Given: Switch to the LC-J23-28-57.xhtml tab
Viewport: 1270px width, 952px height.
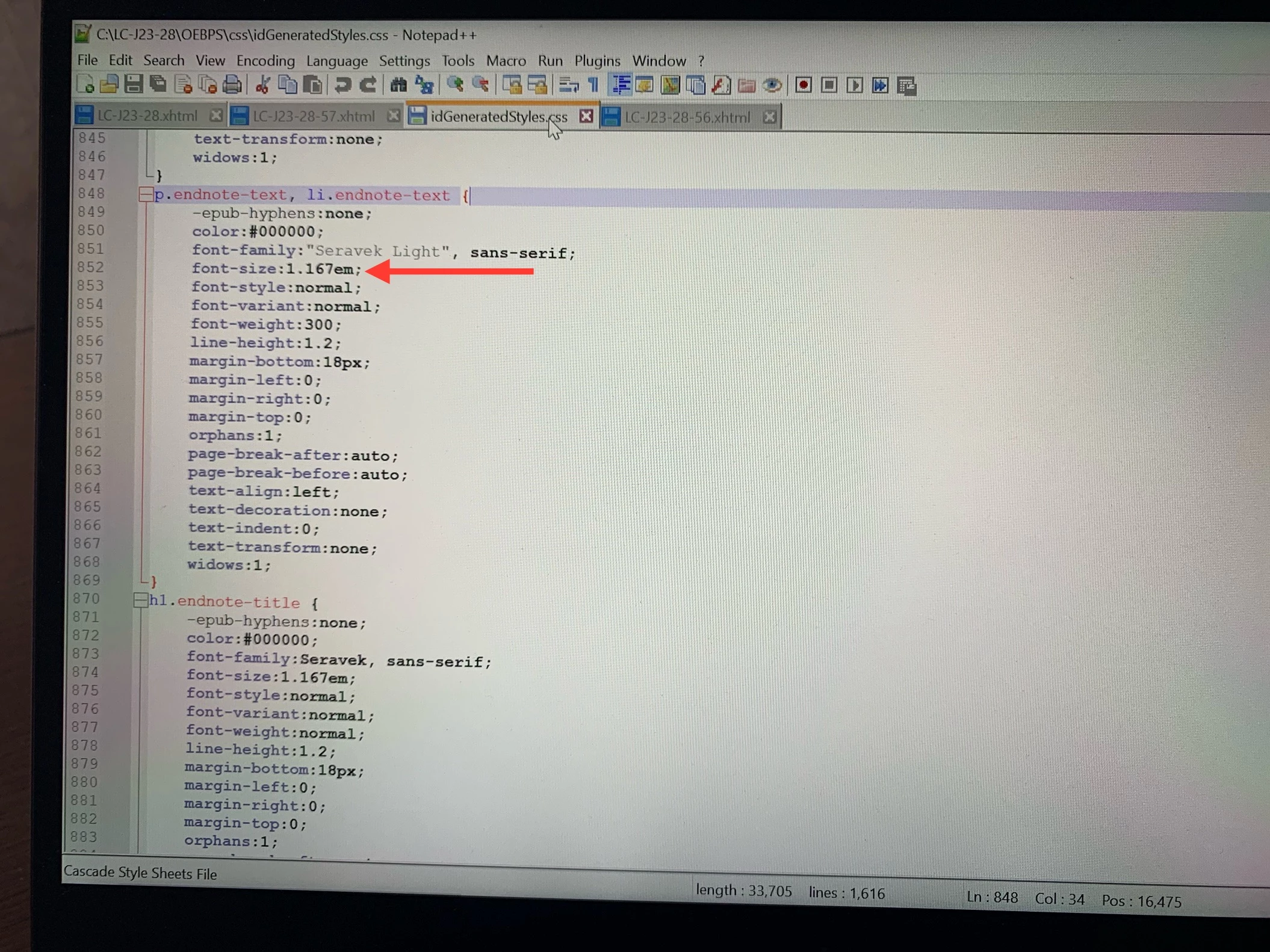Looking at the screenshot, I should [x=313, y=116].
